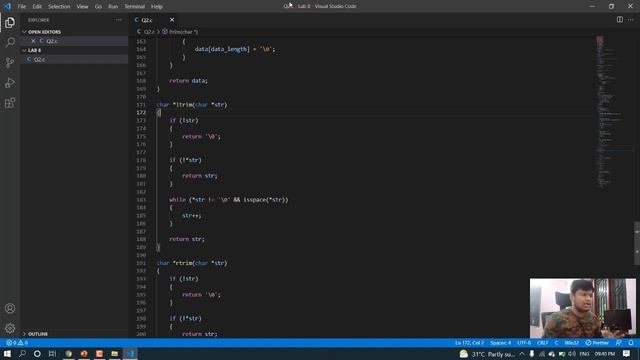Click the Split Editor icon
Viewport: 640px width, 360px height.
pos(620,20)
